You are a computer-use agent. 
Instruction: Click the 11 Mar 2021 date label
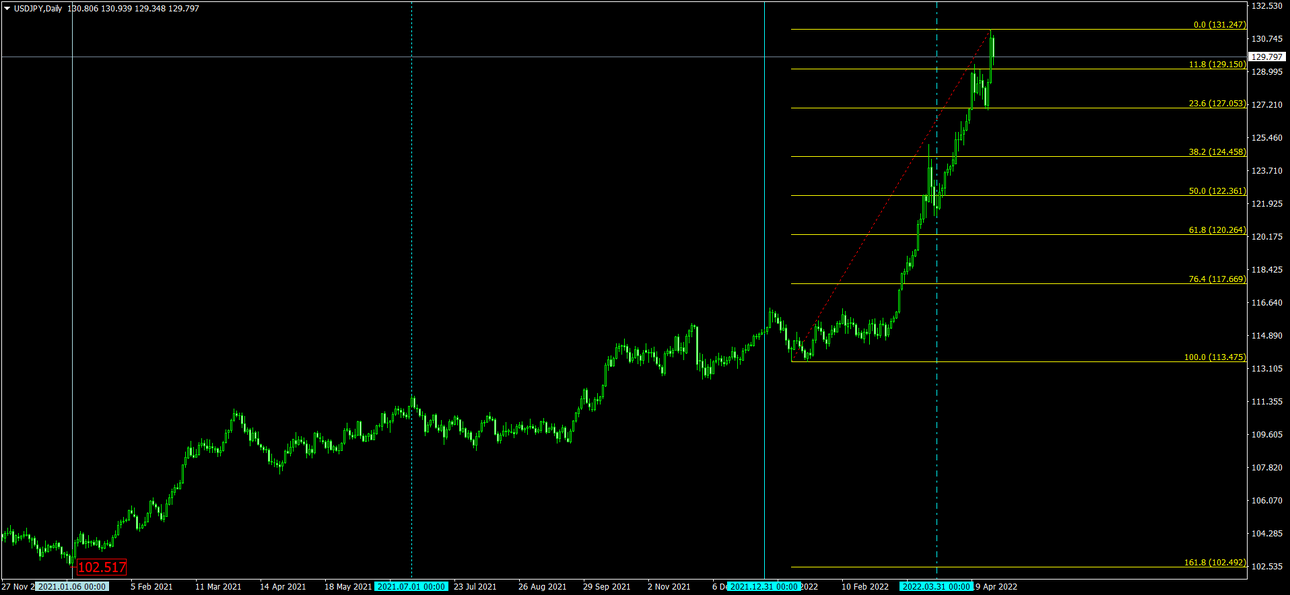pyautogui.click(x=218, y=587)
